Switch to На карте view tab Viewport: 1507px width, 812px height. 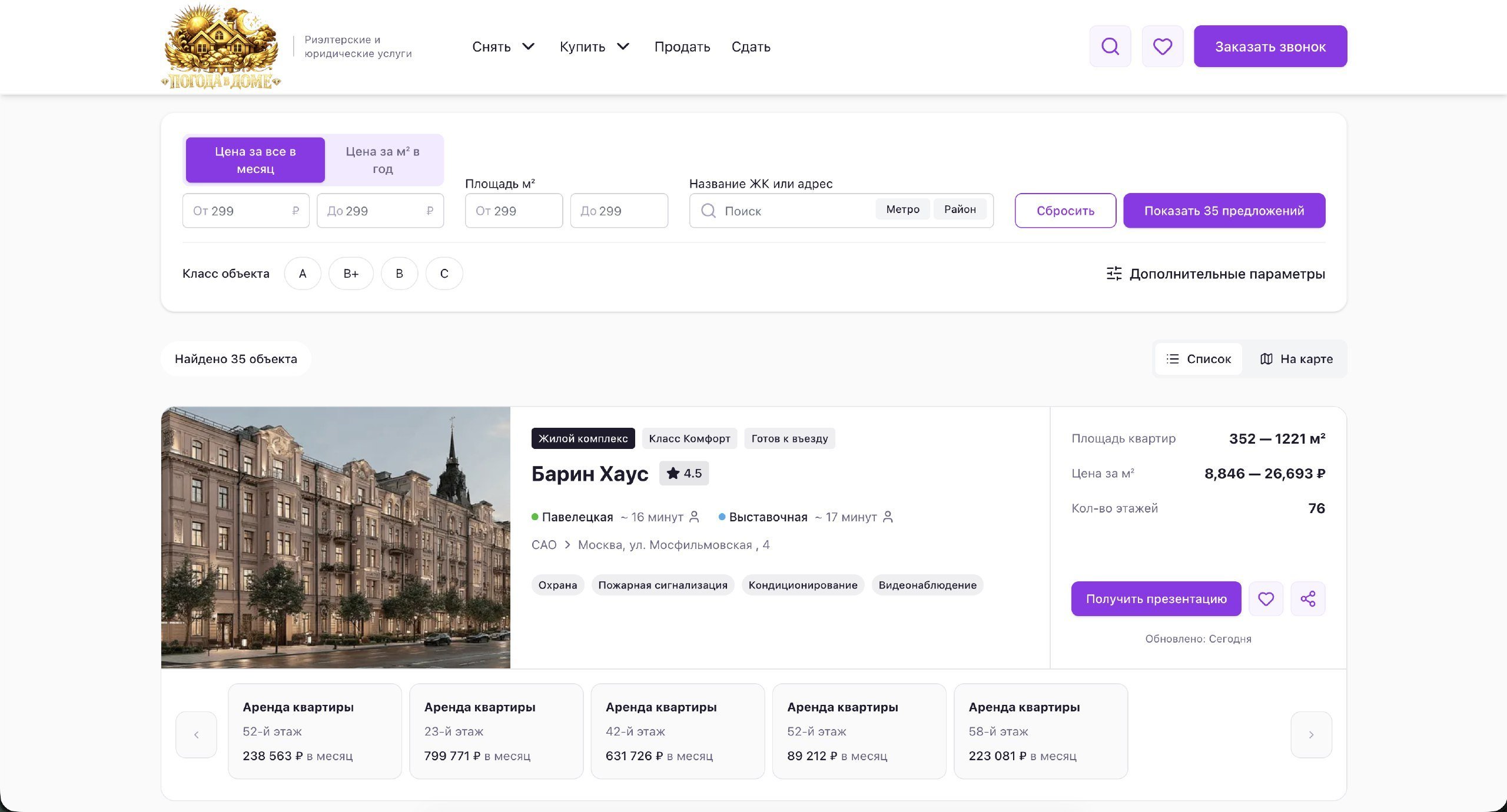coord(1296,359)
